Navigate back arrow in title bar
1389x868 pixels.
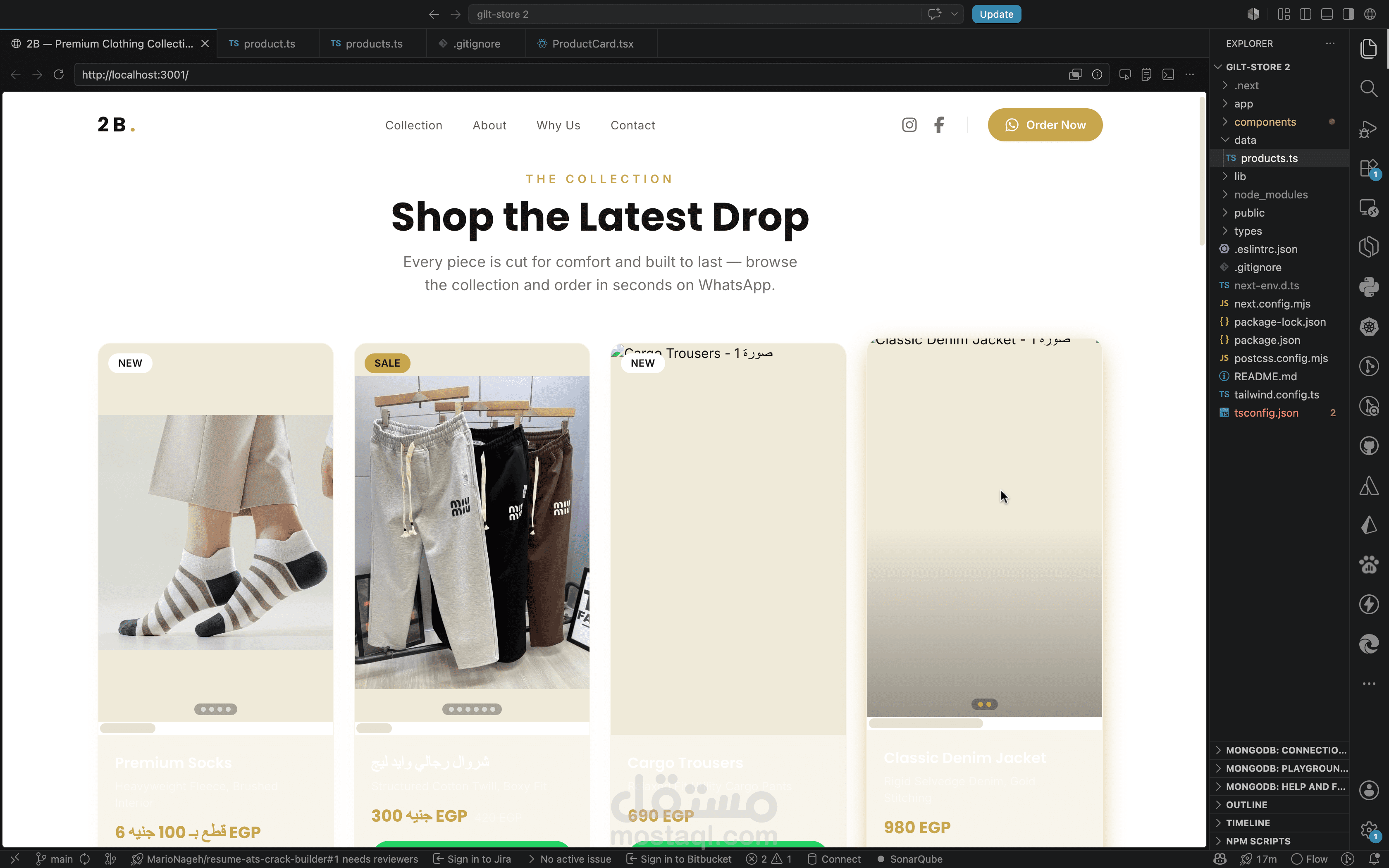click(434, 14)
